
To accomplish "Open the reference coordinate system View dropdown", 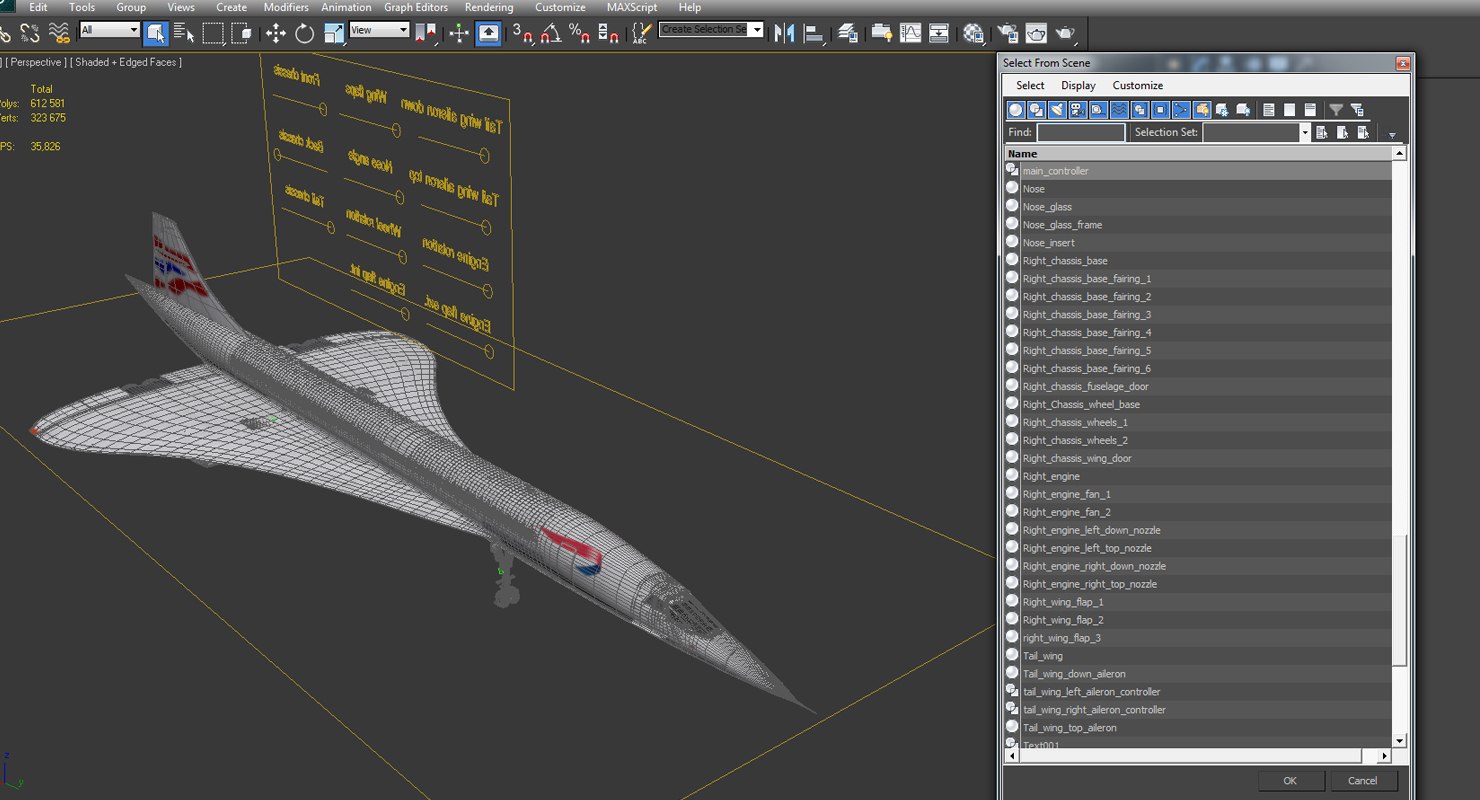I will pyautogui.click(x=379, y=30).
